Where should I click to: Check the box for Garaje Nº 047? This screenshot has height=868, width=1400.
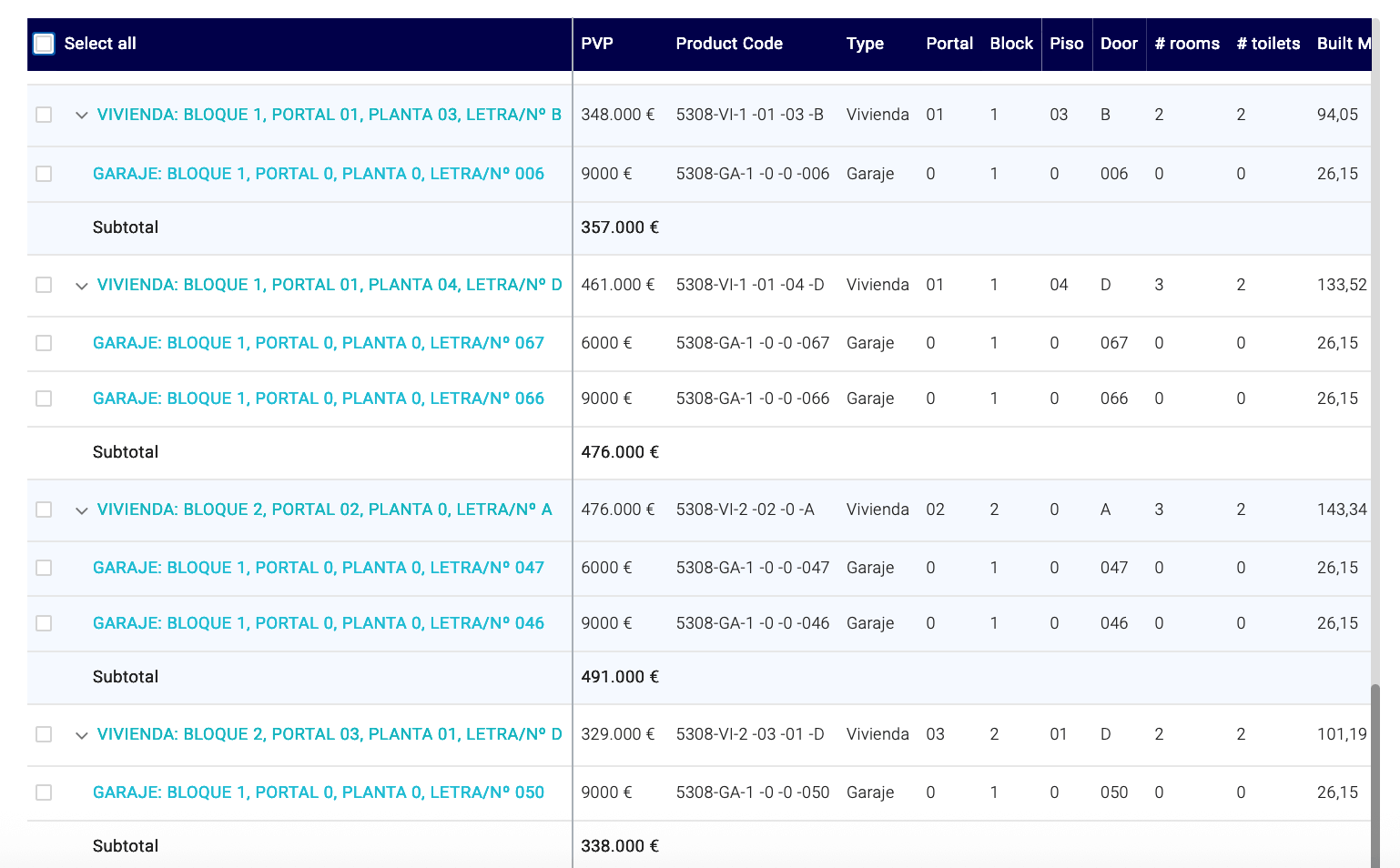point(44,568)
